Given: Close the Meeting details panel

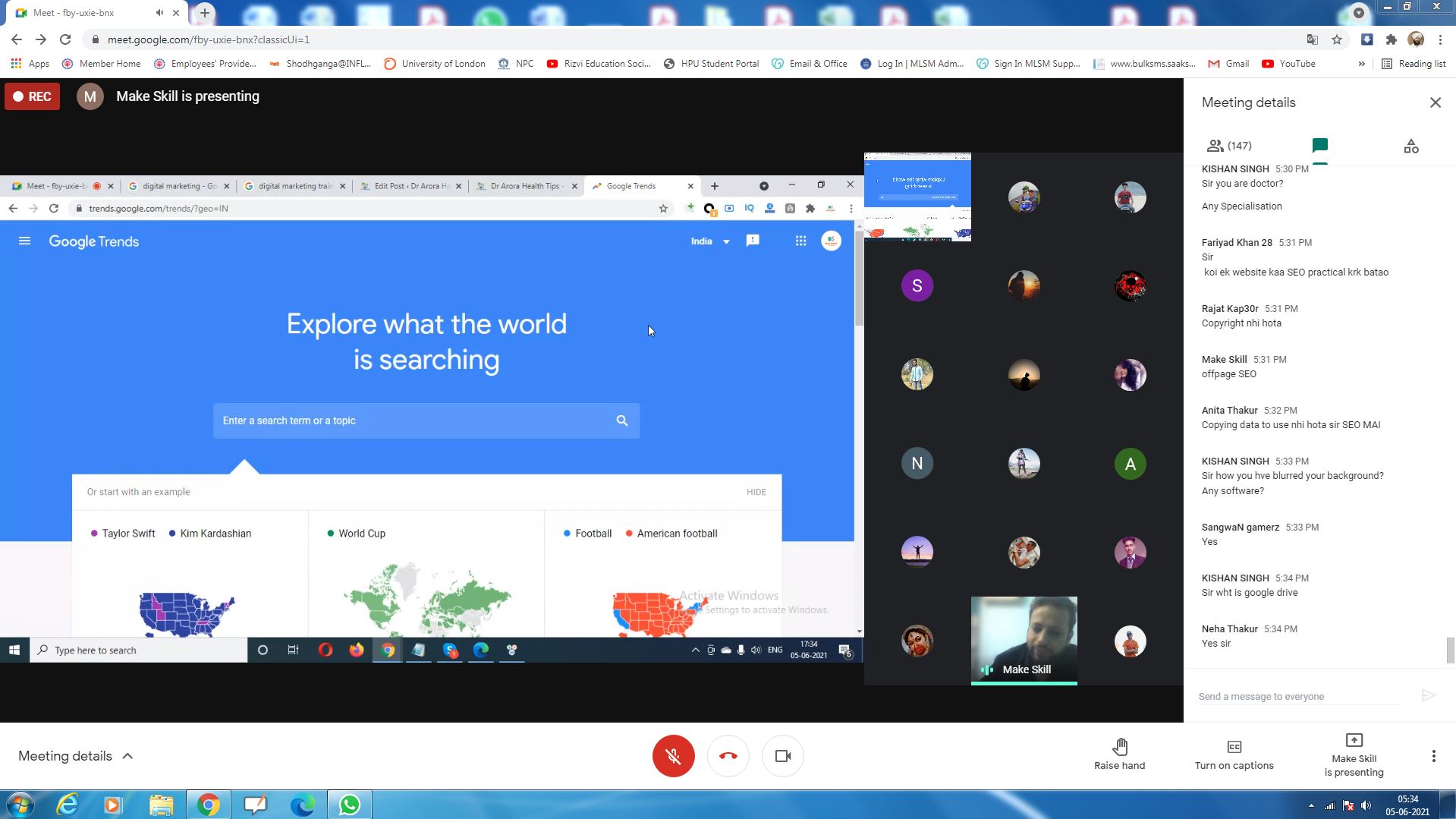Looking at the screenshot, I should [1435, 102].
